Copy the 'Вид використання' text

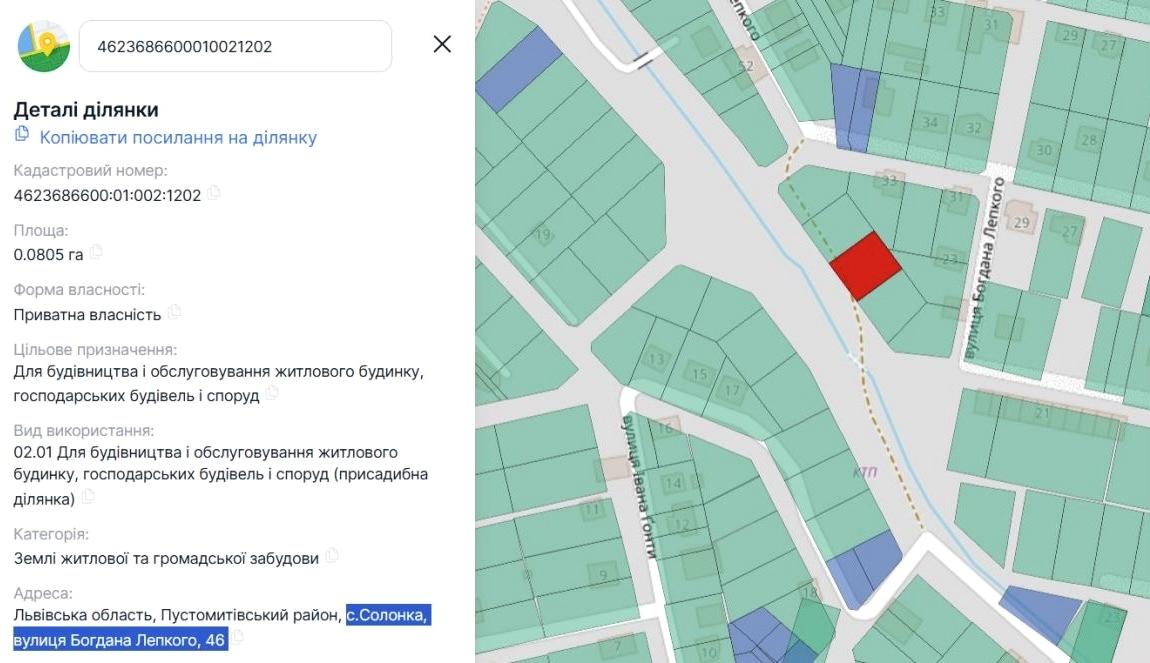point(90,496)
